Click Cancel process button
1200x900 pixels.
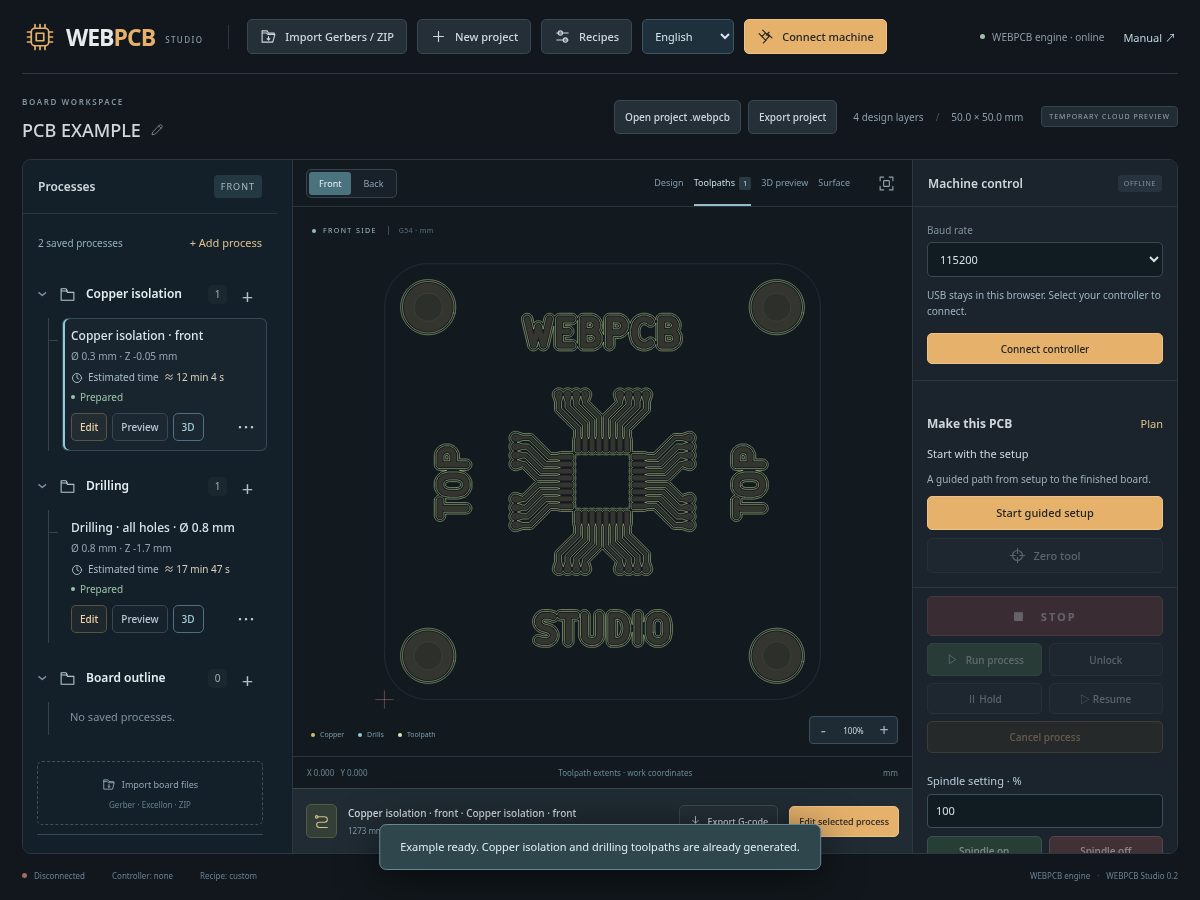point(1045,737)
